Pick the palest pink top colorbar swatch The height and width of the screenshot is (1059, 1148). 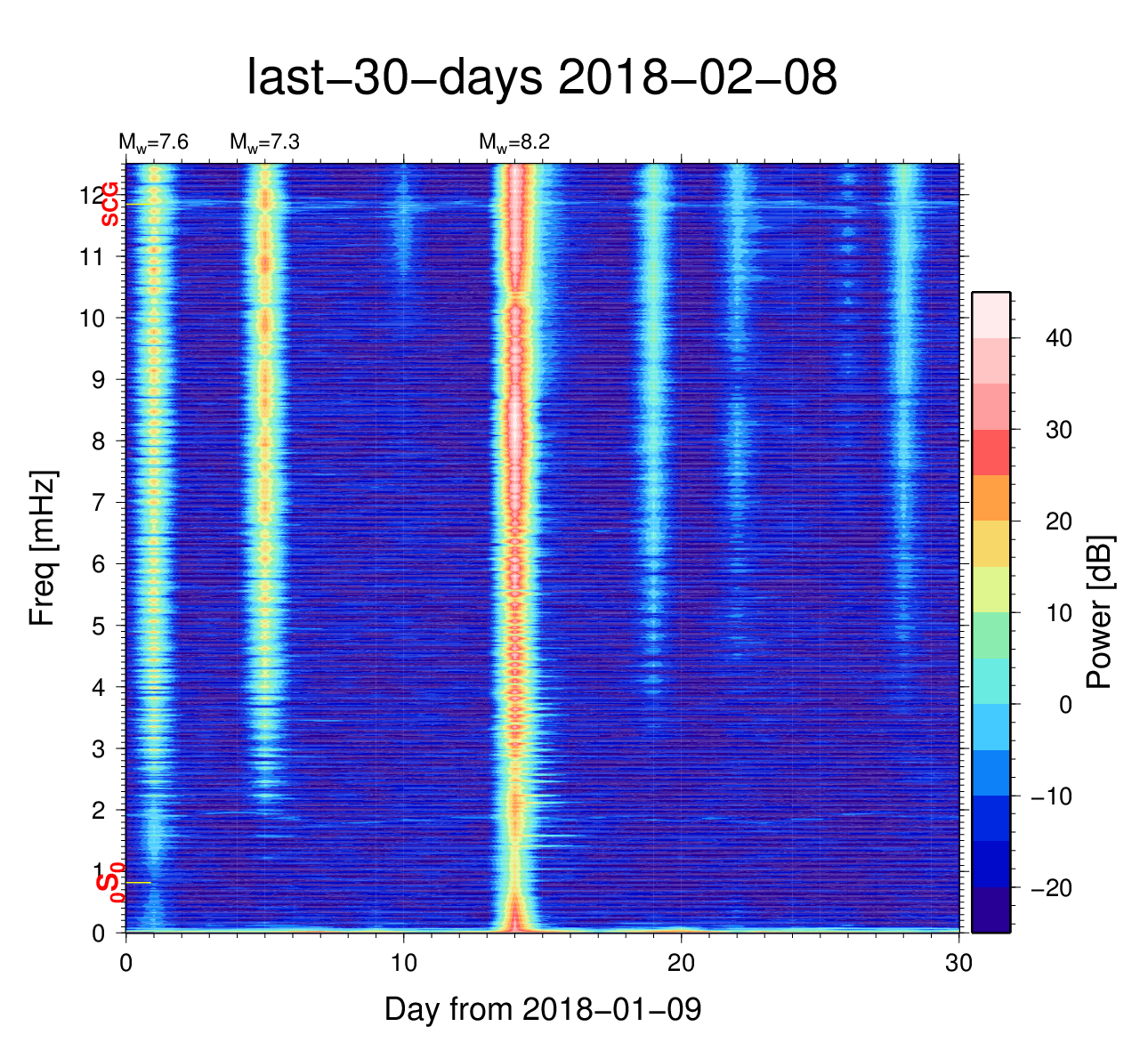point(990,315)
